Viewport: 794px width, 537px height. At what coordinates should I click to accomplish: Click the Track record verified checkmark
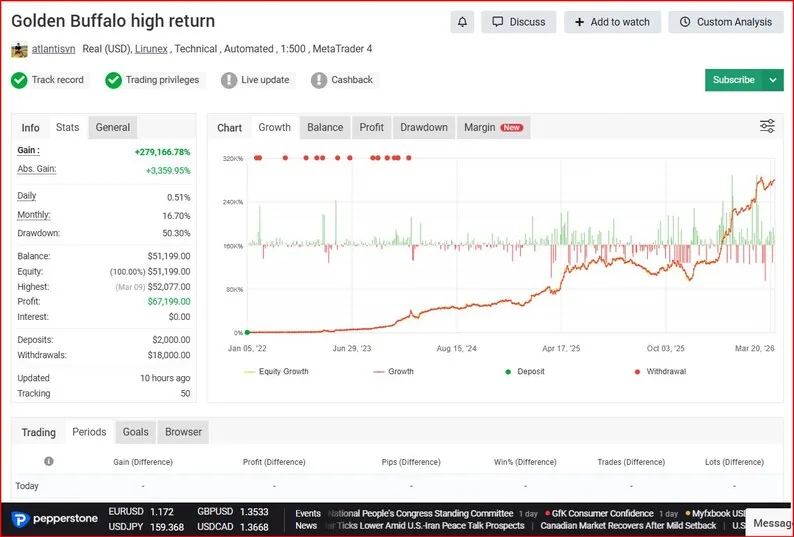(x=19, y=80)
